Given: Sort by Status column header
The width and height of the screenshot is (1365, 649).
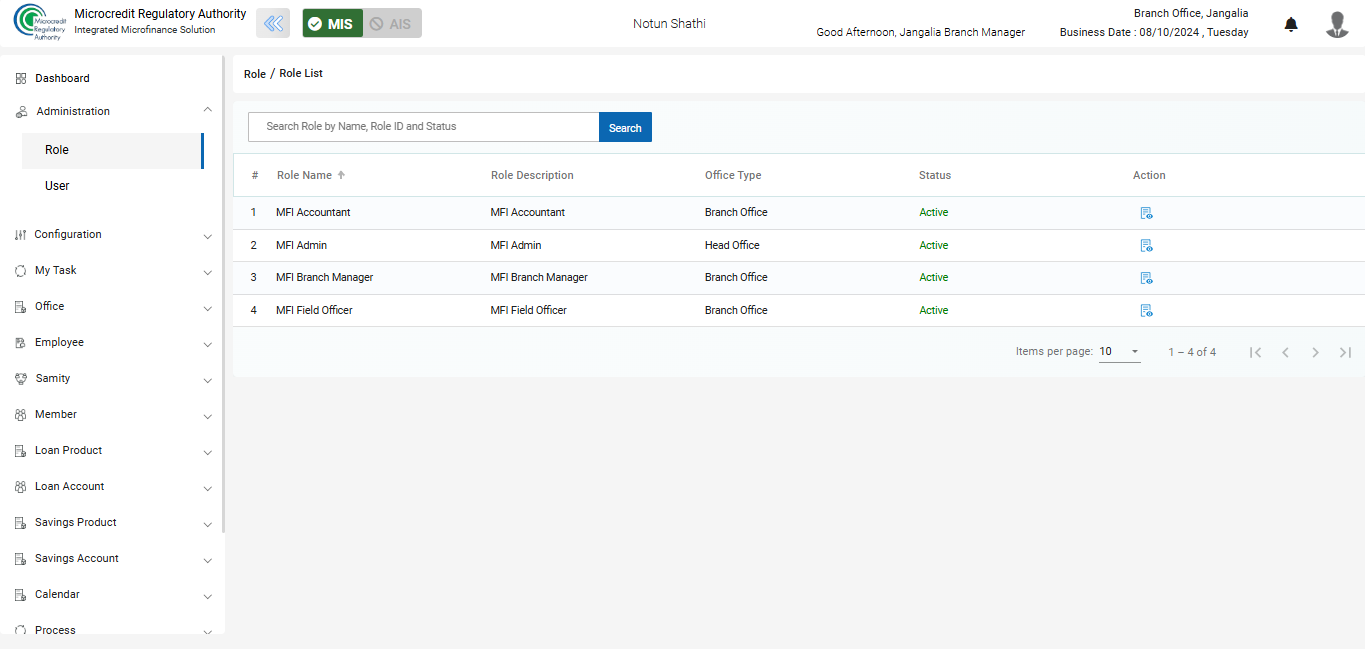Looking at the screenshot, I should click(x=935, y=175).
